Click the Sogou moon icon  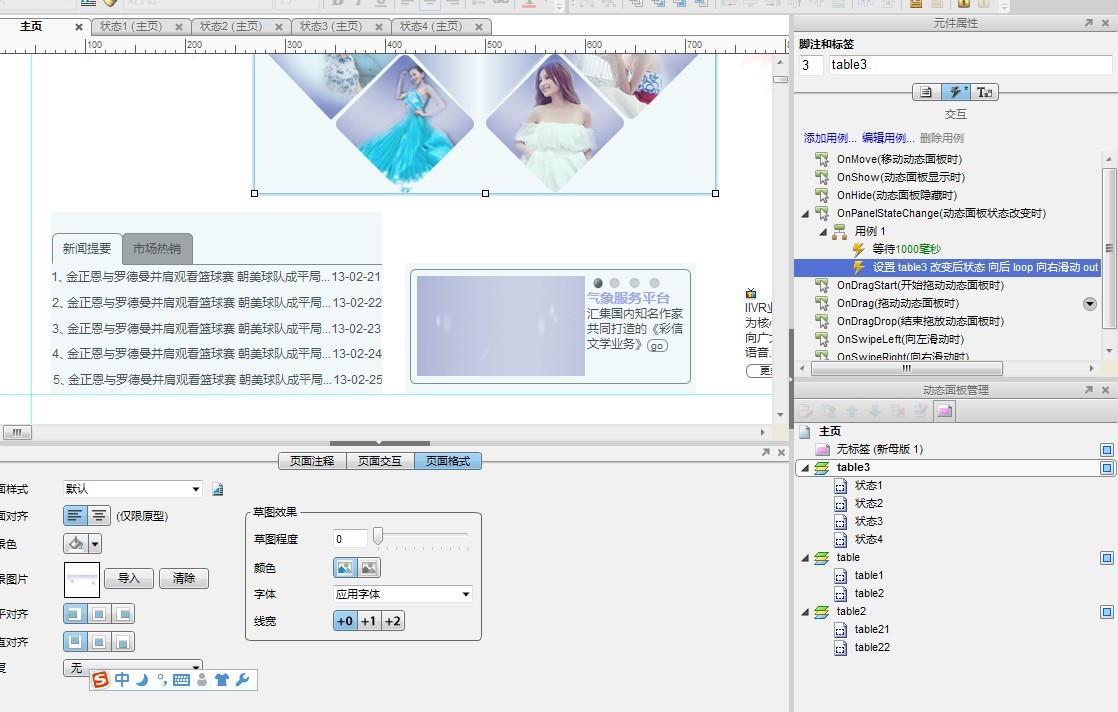click(x=142, y=680)
